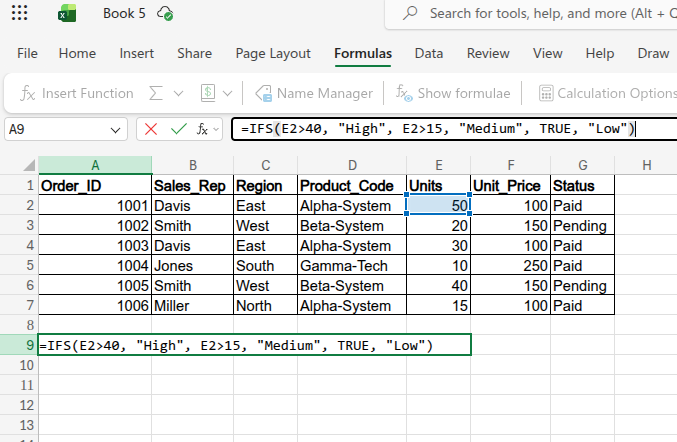Screen dimensions: 677x442
Task: Select row 9 header
Action: [19, 345]
